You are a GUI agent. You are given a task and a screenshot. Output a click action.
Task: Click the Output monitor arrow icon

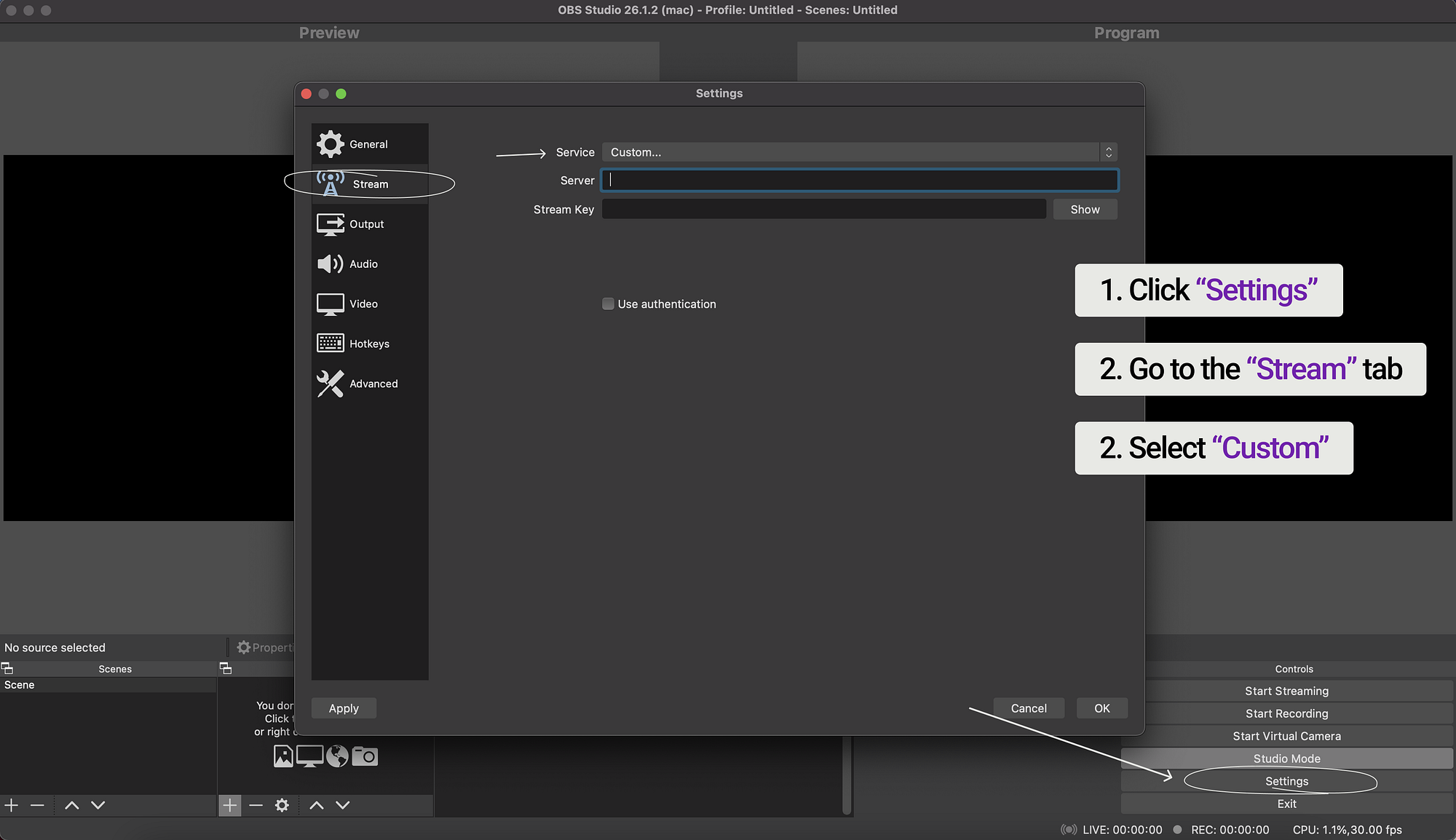click(331, 224)
